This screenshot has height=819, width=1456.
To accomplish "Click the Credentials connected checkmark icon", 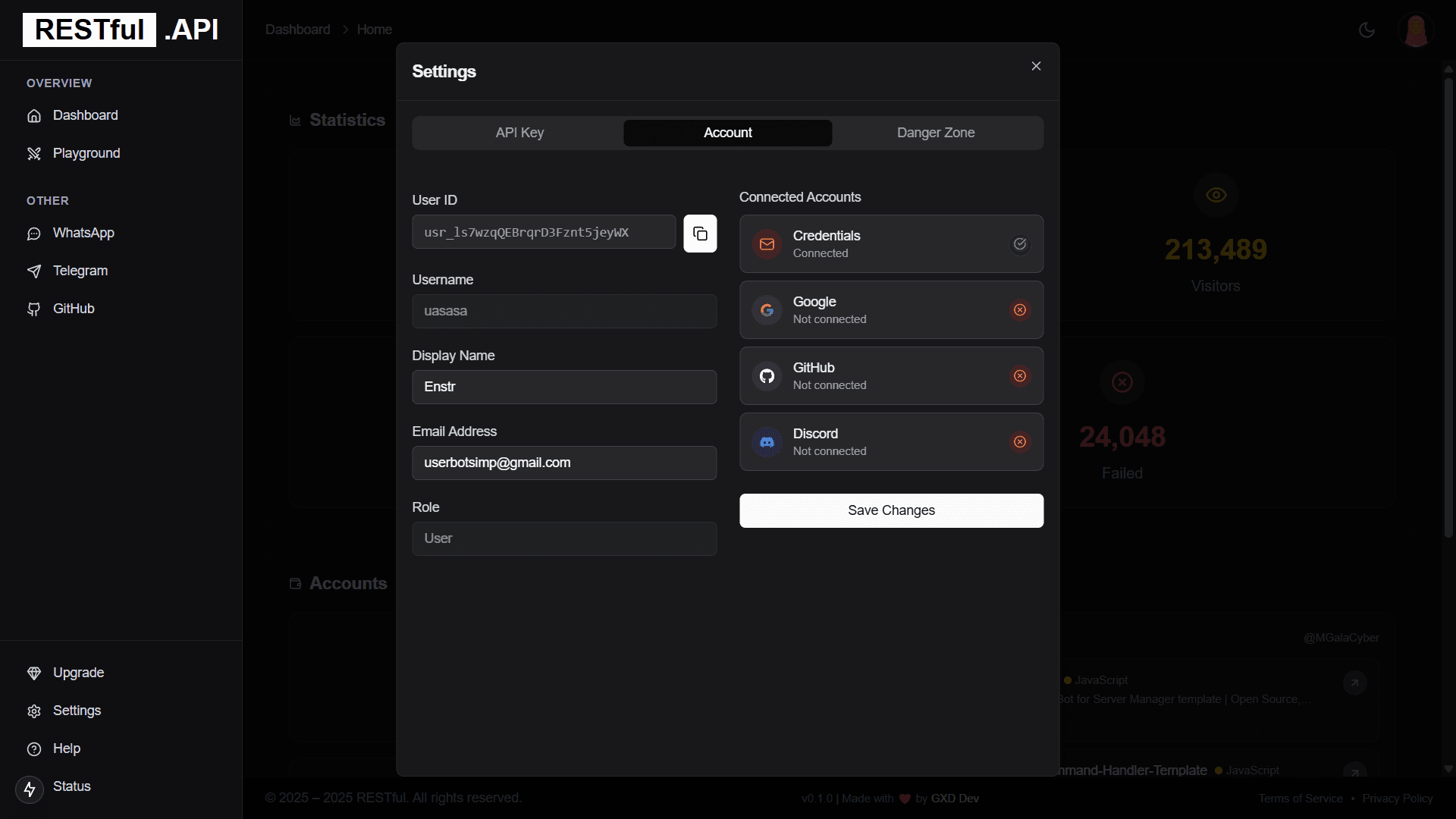I will 1020,244.
